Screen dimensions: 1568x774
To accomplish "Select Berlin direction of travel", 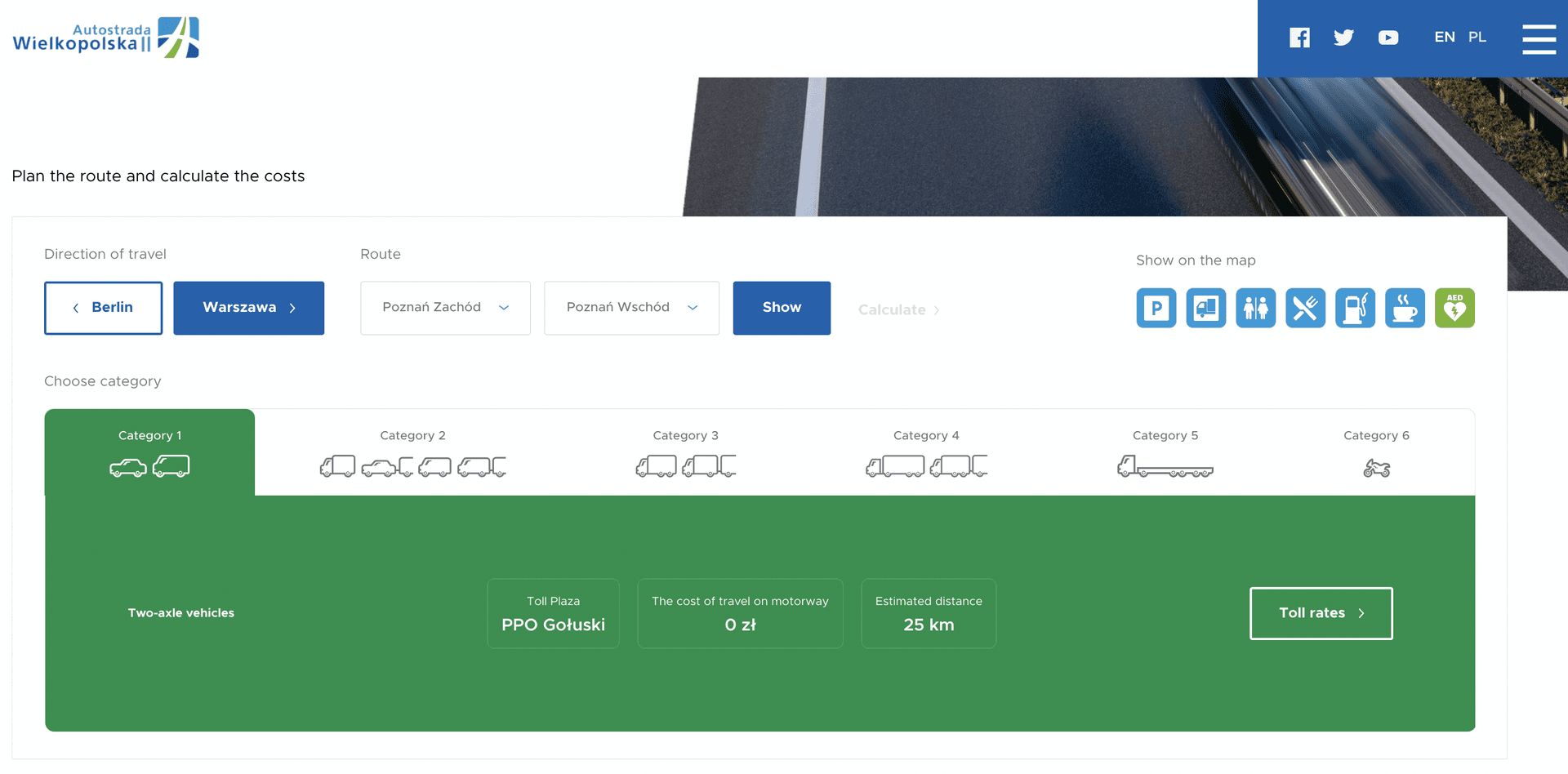I will point(104,308).
